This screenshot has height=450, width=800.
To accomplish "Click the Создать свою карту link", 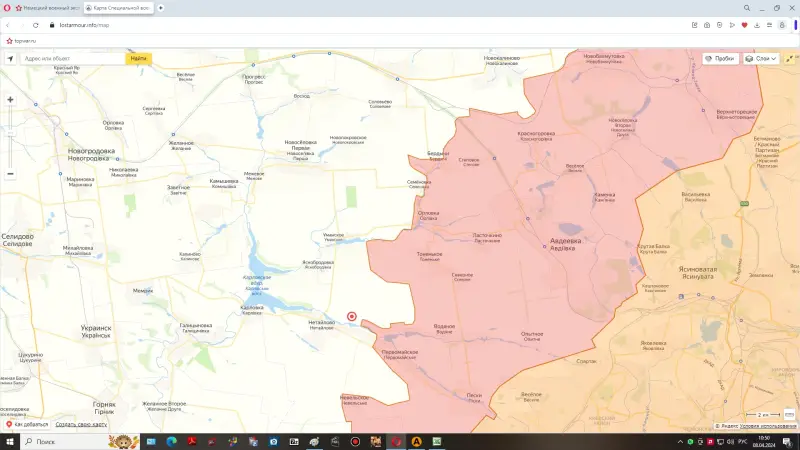I will [x=79, y=425].
